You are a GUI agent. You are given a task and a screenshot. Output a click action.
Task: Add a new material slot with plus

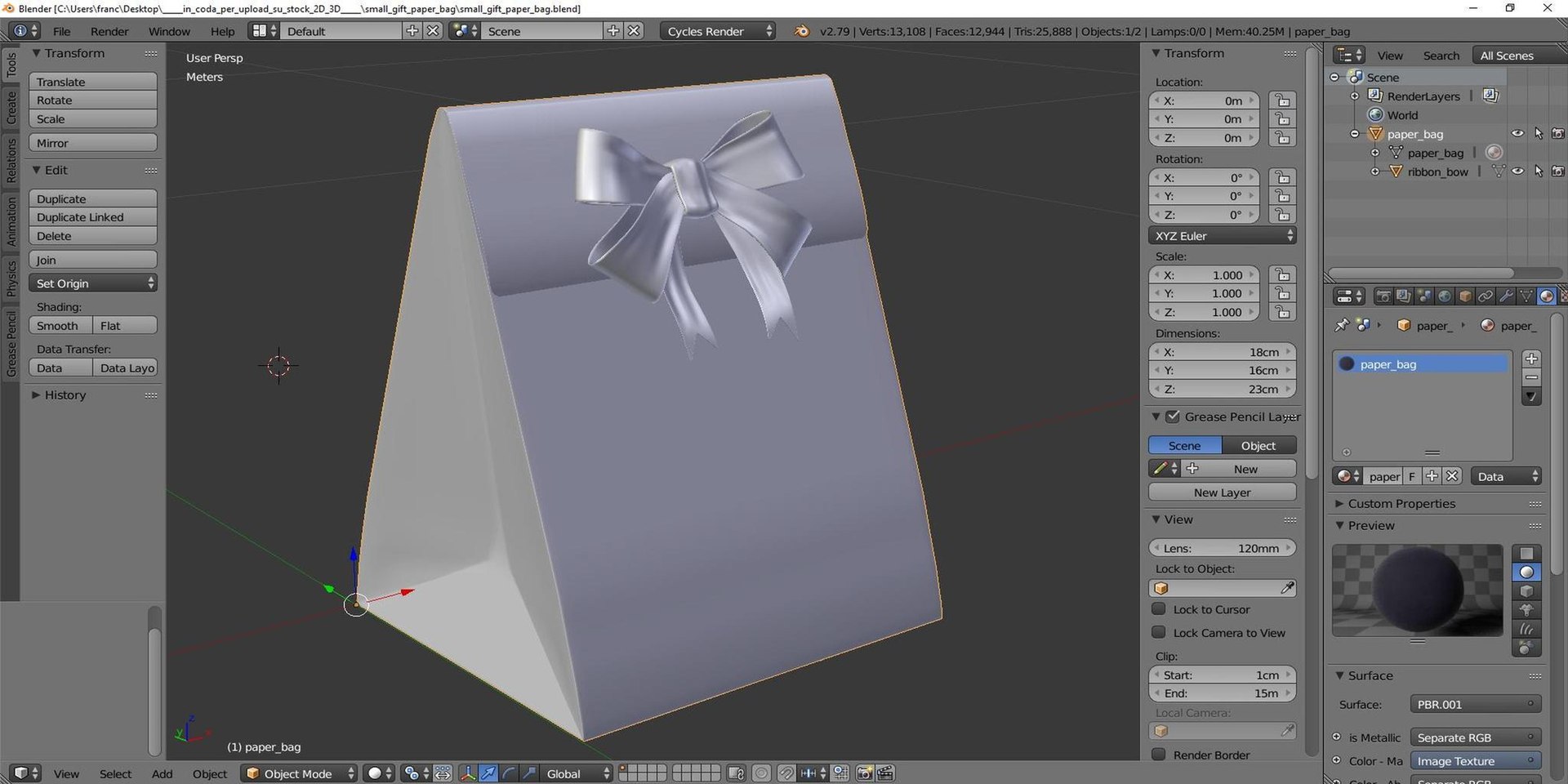(x=1532, y=359)
